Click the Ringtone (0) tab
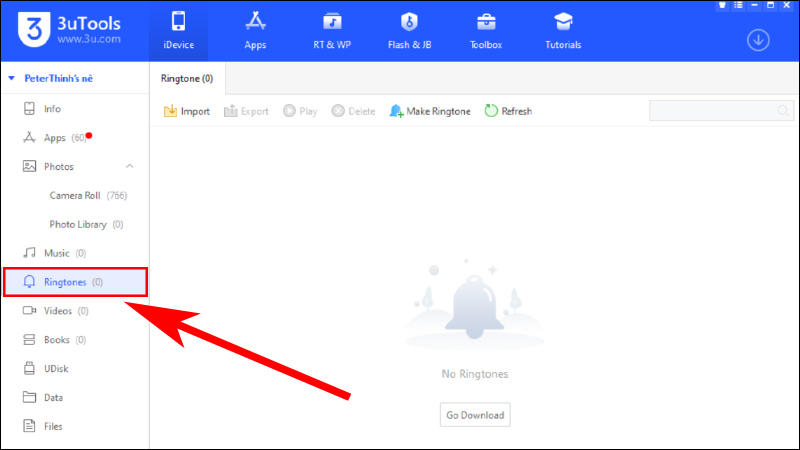The image size is (800, 450). 187,79
